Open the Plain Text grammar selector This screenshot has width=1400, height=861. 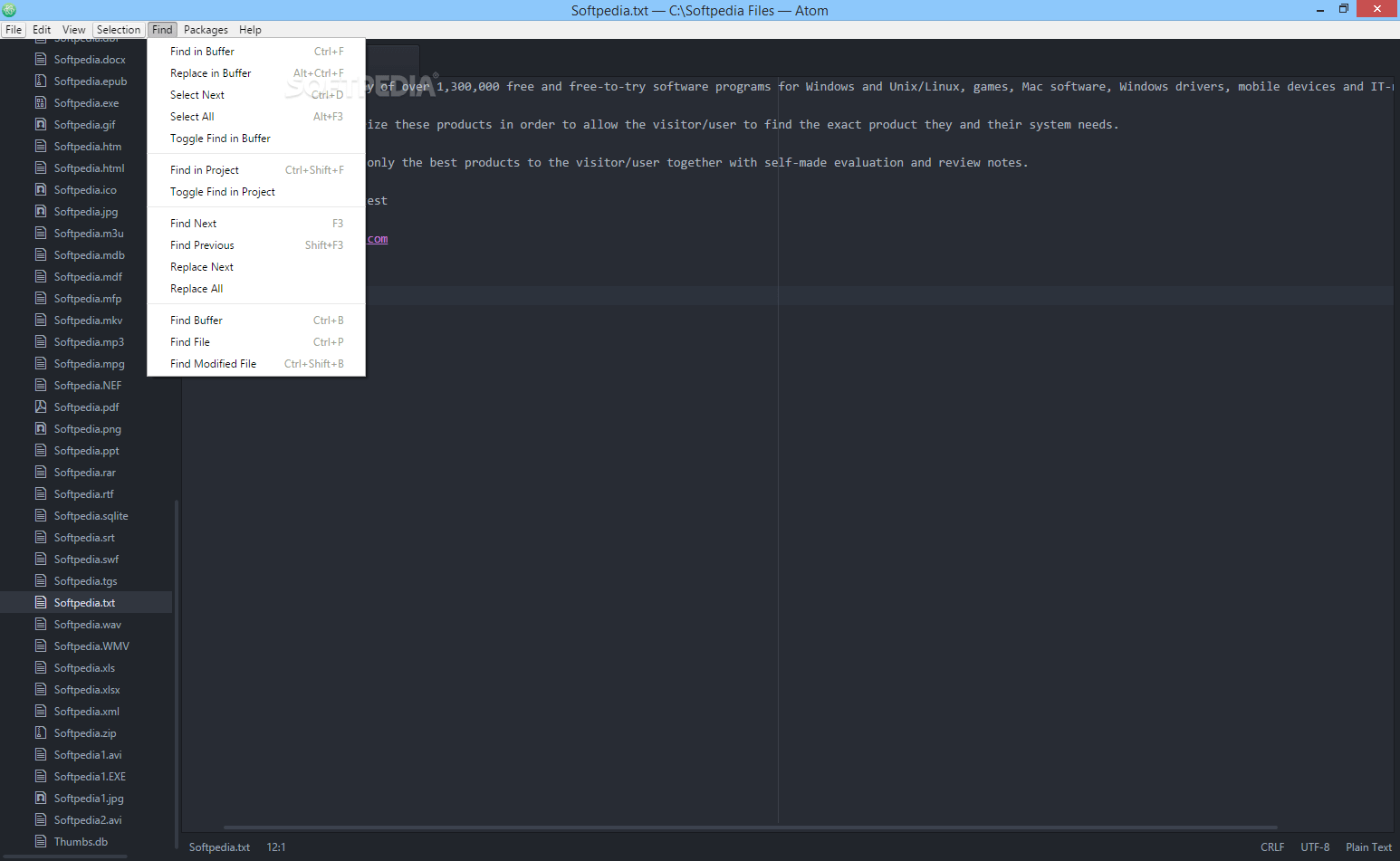1368,847
